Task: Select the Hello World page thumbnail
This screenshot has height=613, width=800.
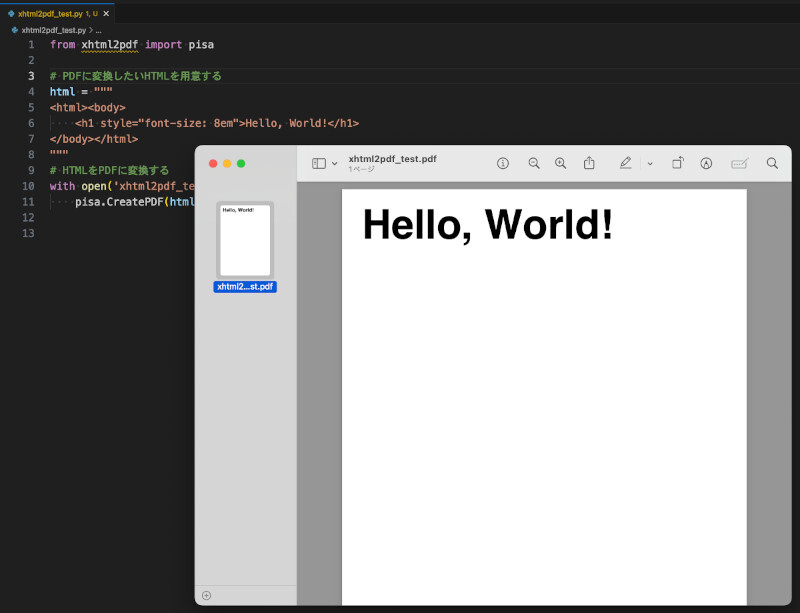Action: (245, 240)
